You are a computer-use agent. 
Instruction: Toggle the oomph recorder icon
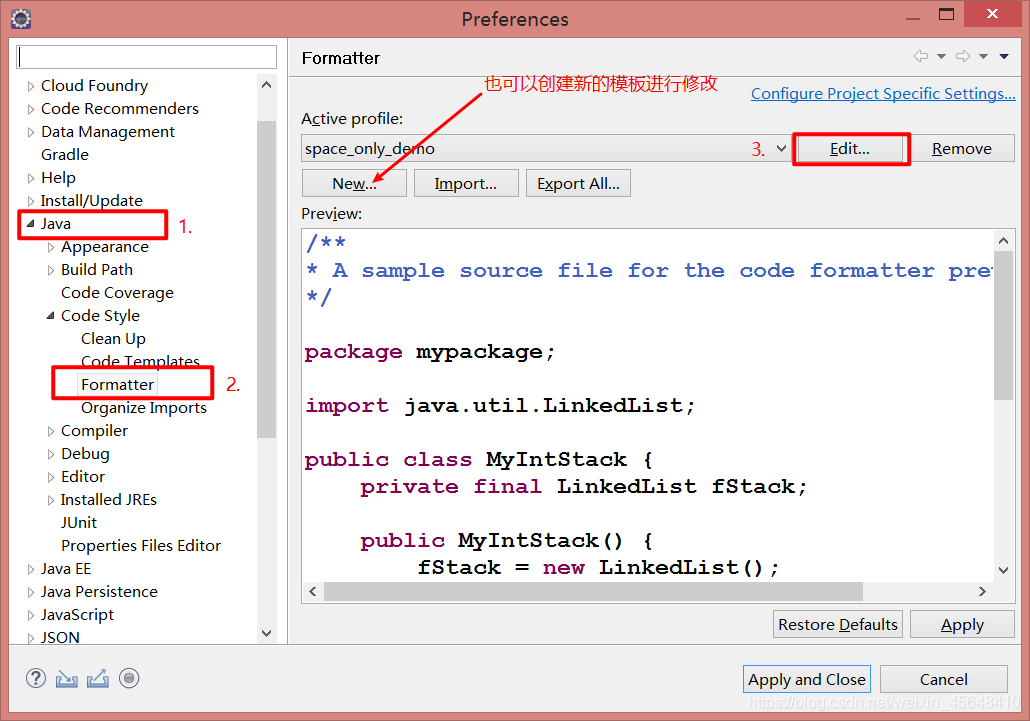click(129, 678)
